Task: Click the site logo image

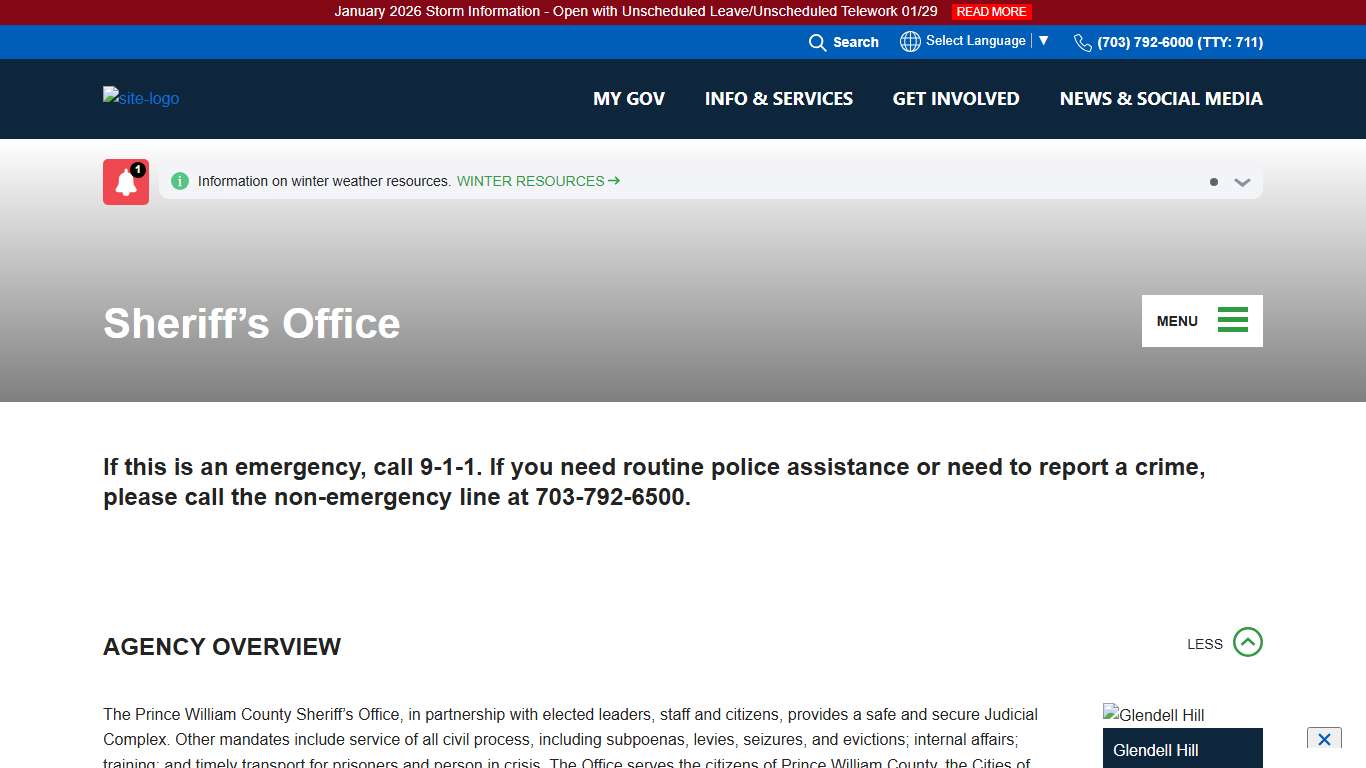Action: click(x=141, y=98)
